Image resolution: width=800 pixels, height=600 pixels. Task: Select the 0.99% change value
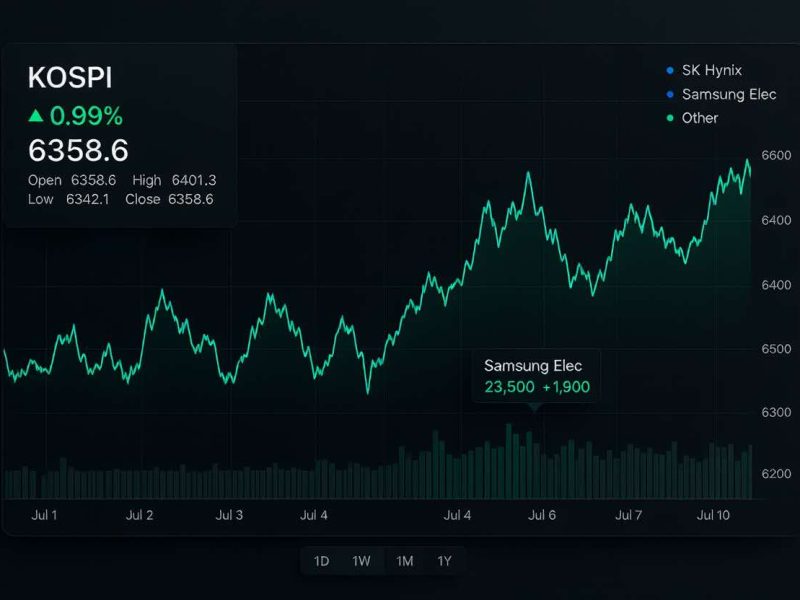pyautogui.click(x=86, y=116)
